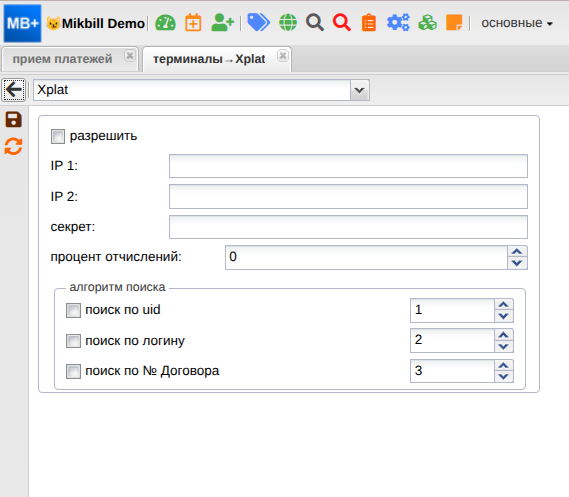Click the green cubes icon
The image size is (569, 497).
coord(427,23)
